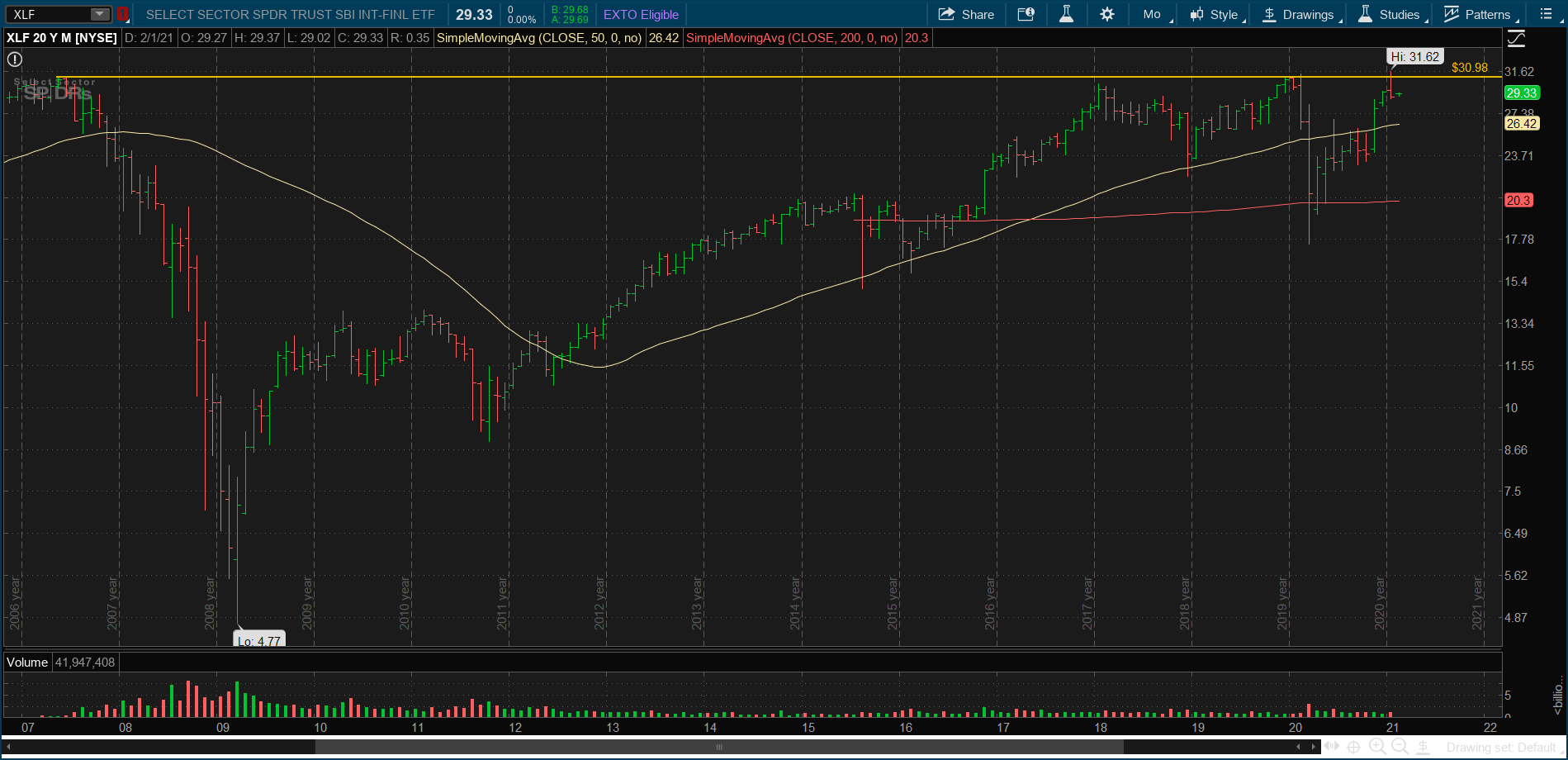Click the O: 29.27 open value
This screenshot has width=1568, height=760.
(x=202, y=38)
